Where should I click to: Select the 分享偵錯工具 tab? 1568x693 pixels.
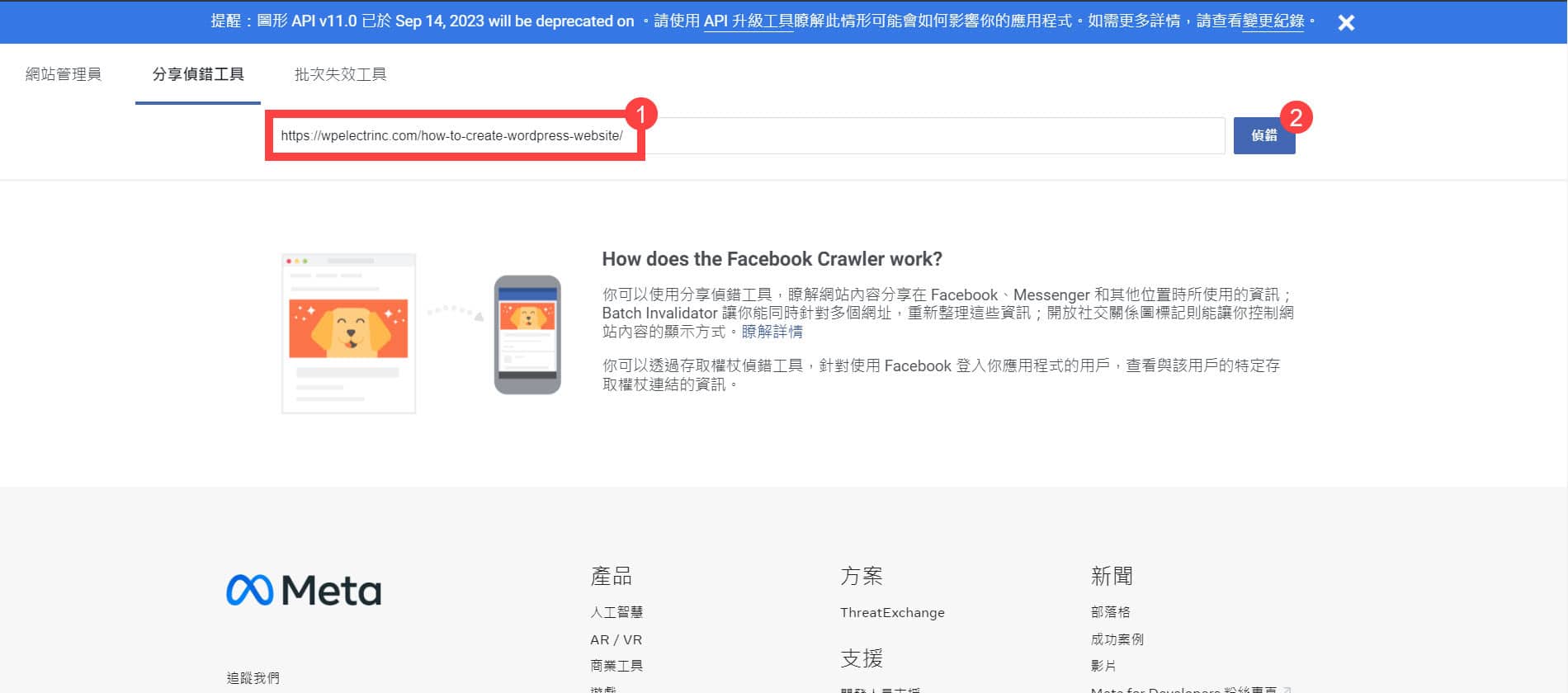point(198,74)
